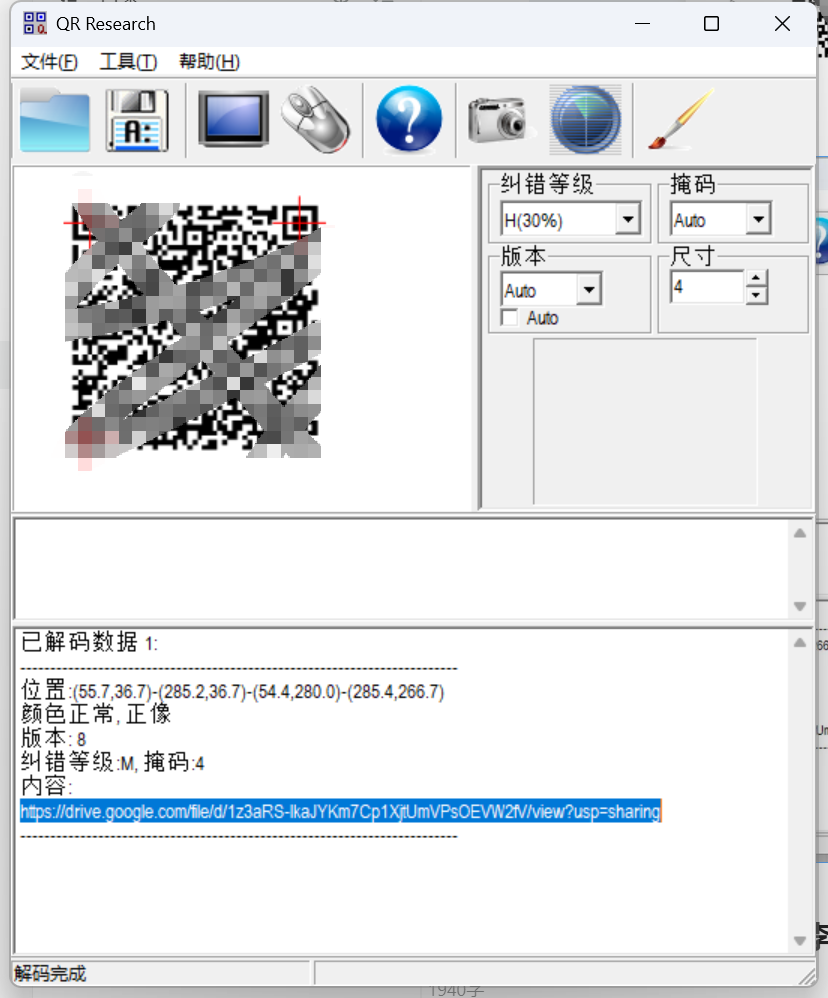Click the QR Research app icon in title bar
828x998 pixels.
tap(35, 24)
